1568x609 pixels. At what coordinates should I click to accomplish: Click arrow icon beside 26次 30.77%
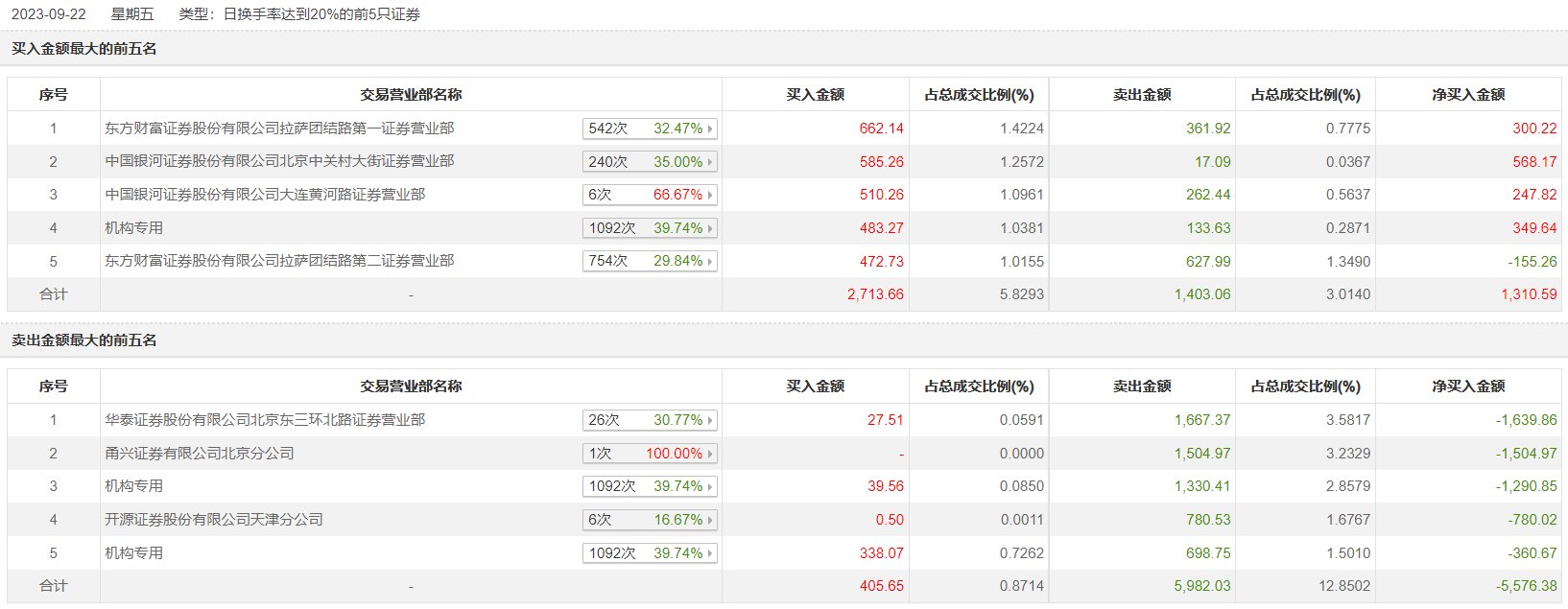(x=710, y=421)
